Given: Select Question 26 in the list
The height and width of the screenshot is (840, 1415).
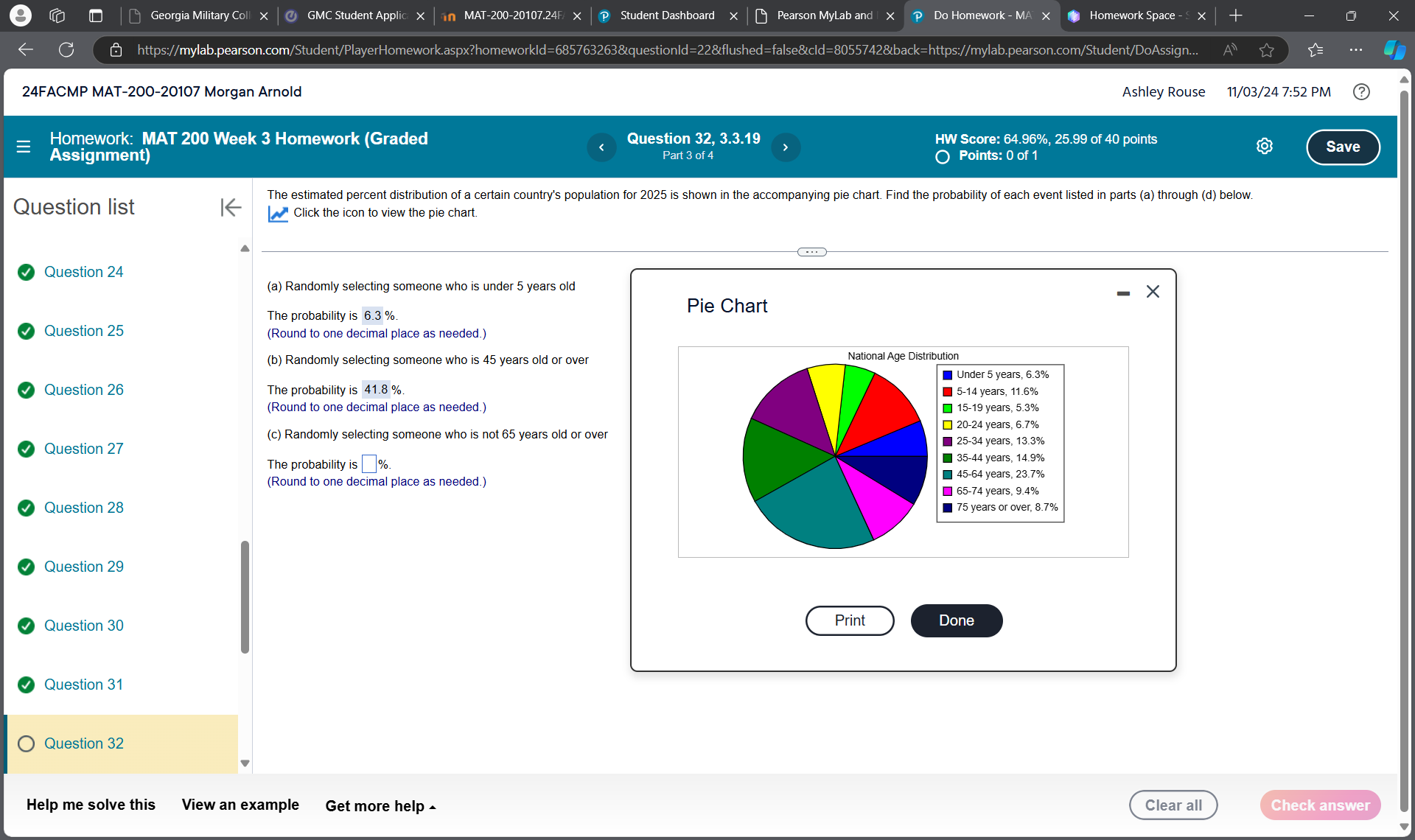Looking at the screenshot, I should (83, 390).
